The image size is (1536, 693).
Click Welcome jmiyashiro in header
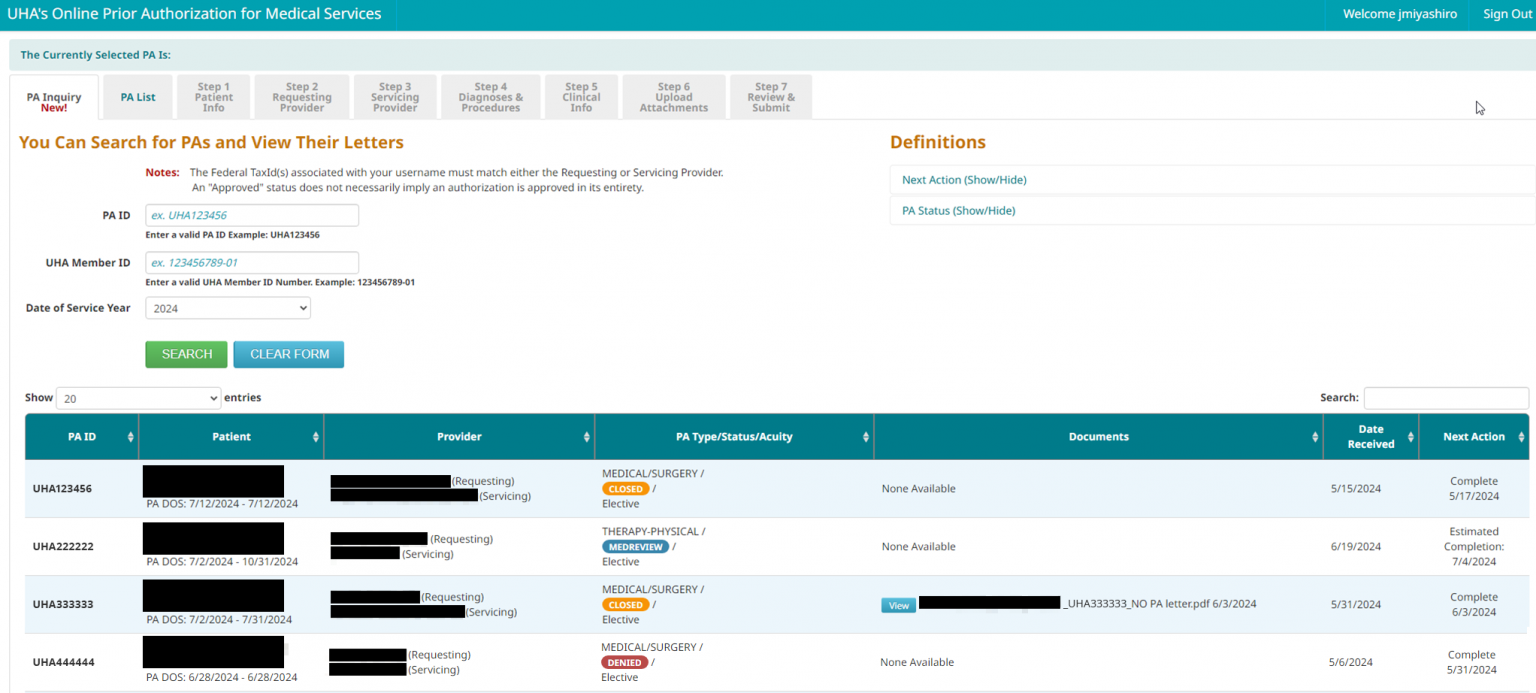(1400, 14)
